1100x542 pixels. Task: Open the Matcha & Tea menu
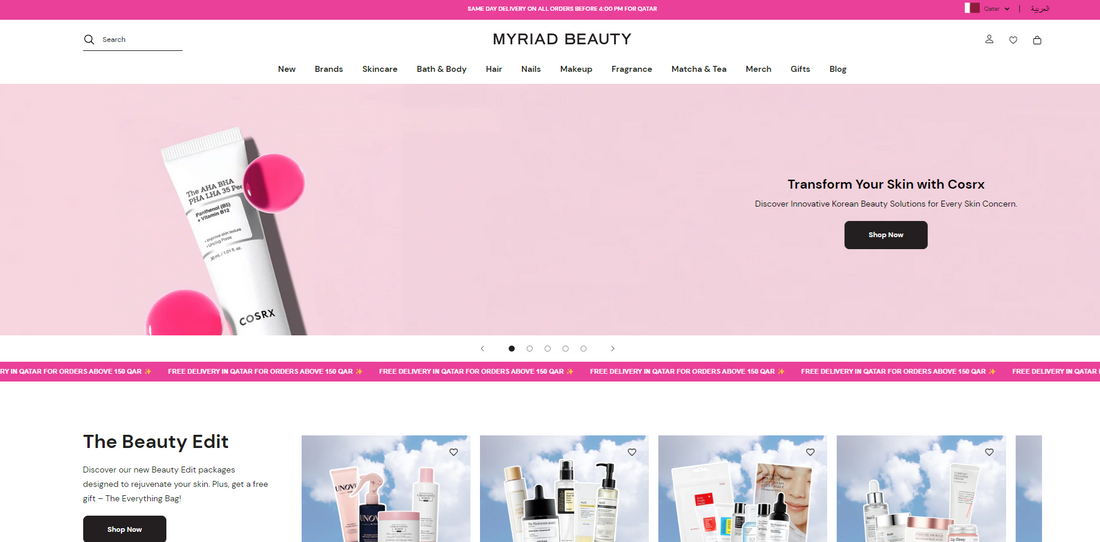tap(699, 69)
